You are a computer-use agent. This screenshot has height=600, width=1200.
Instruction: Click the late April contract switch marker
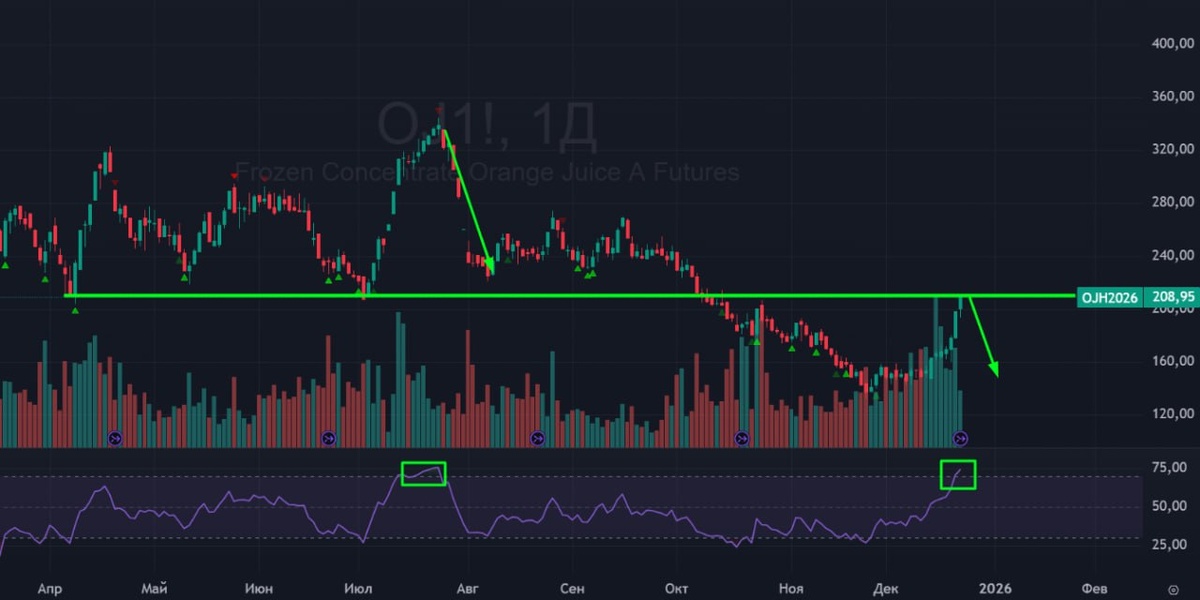coord(114,438)
